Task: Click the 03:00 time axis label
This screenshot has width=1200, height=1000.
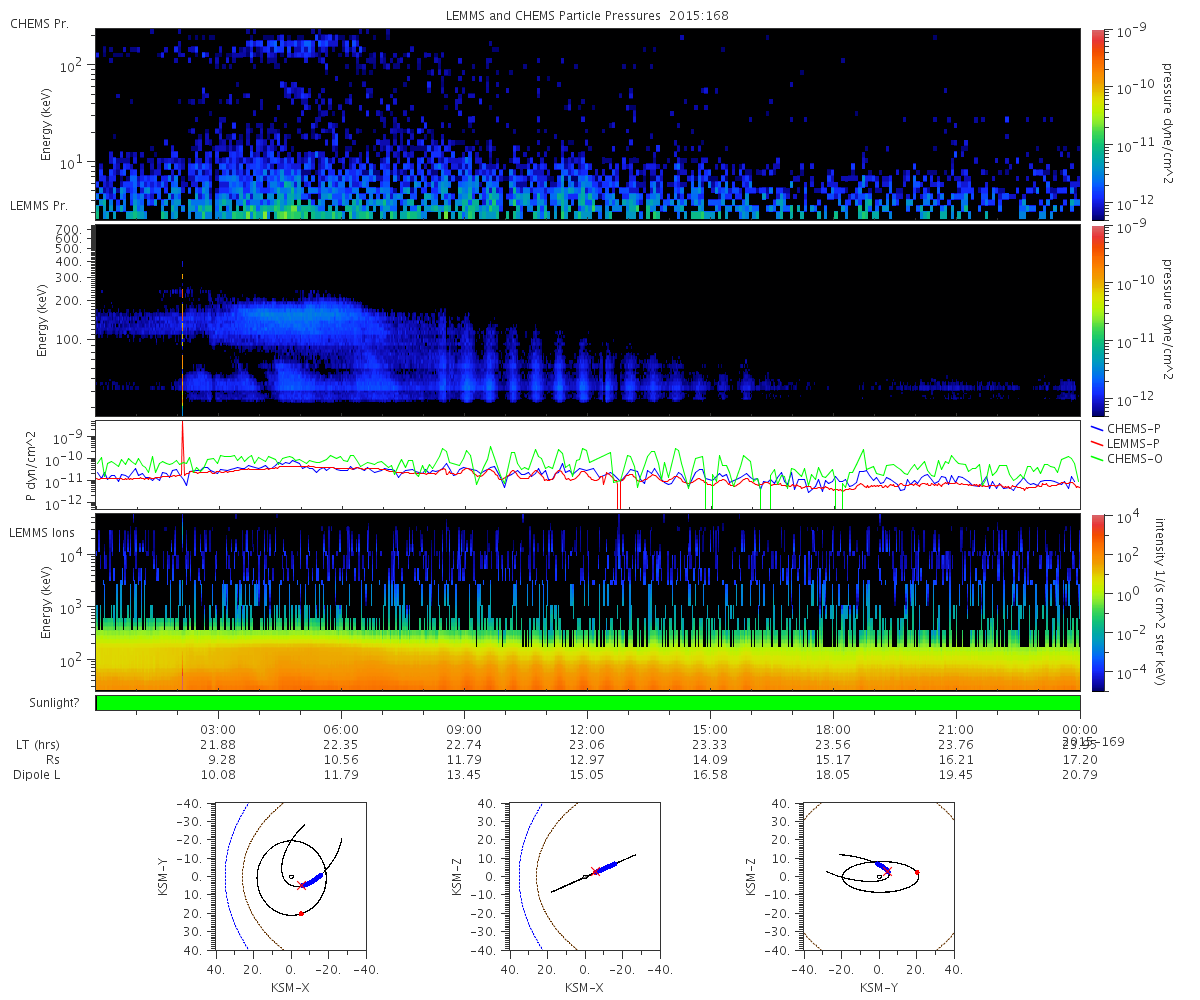Action: [x=219, y=730]
